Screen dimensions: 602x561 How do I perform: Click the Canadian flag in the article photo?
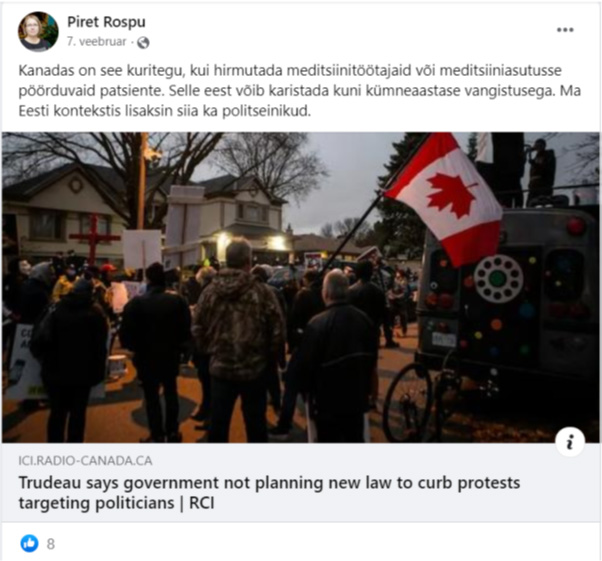(x=444, y=198)
